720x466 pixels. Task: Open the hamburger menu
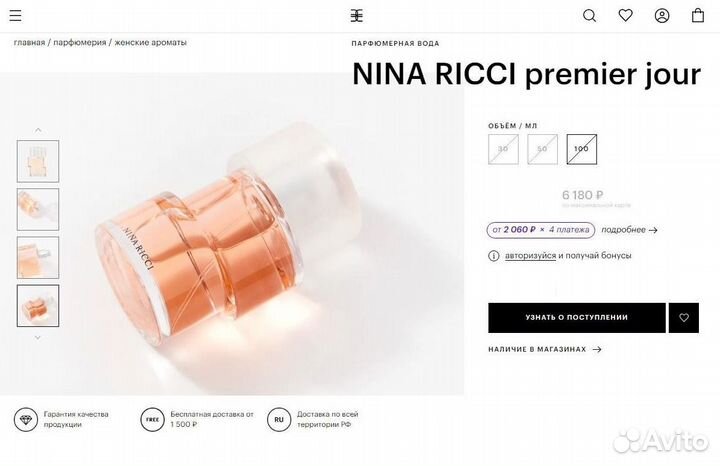point(15,16)
